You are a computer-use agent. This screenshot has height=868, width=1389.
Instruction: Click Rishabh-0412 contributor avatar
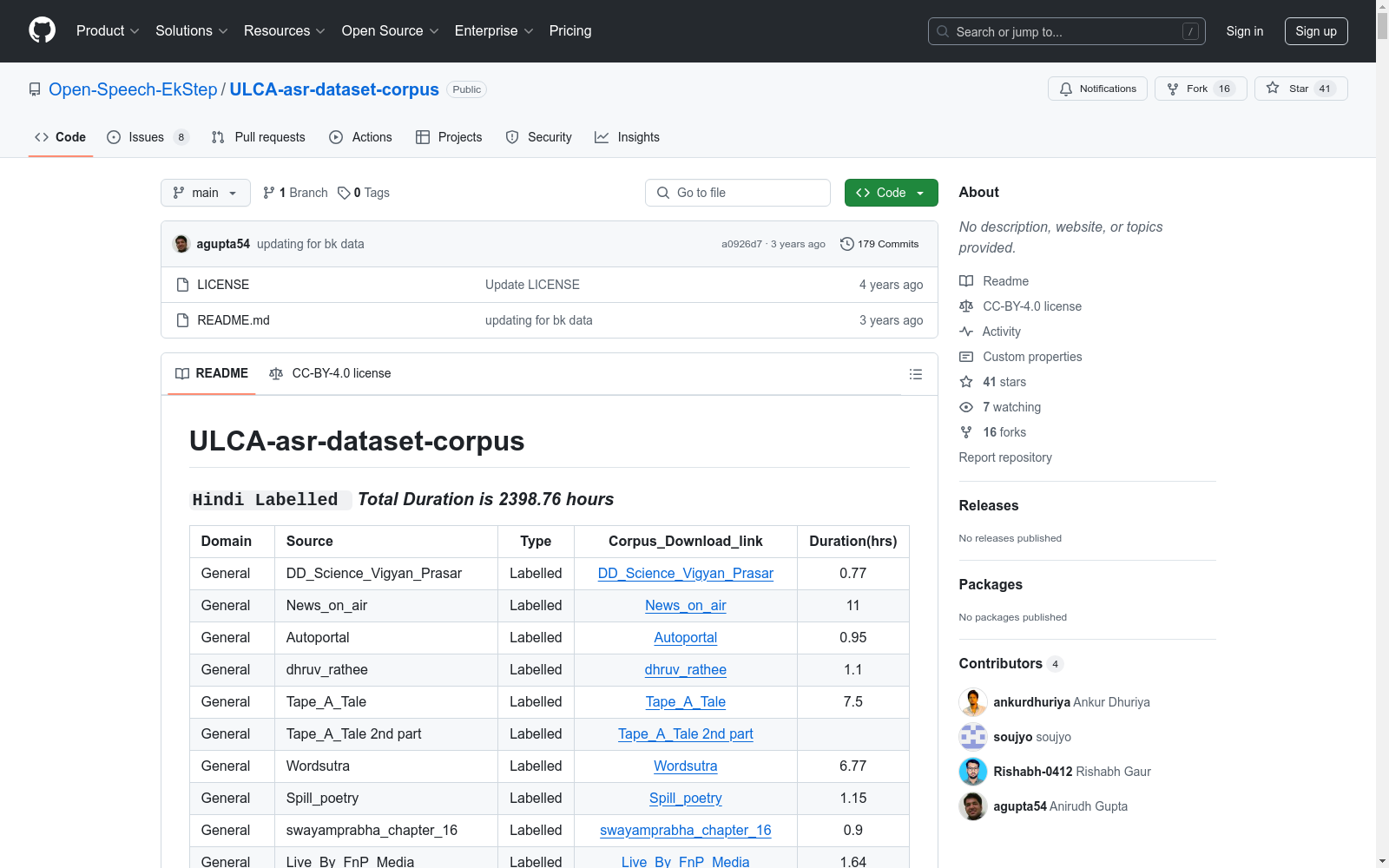coord(973,772)
